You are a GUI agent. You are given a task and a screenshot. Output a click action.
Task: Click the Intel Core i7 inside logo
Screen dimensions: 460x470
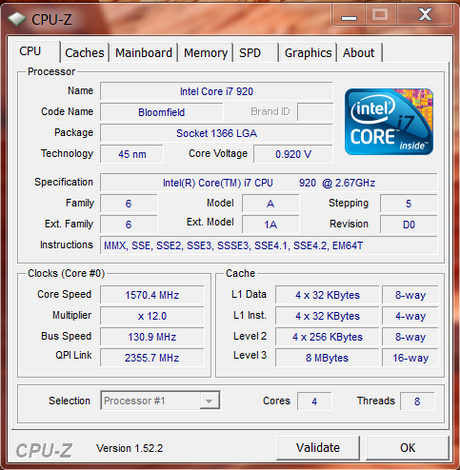point(389,122)
